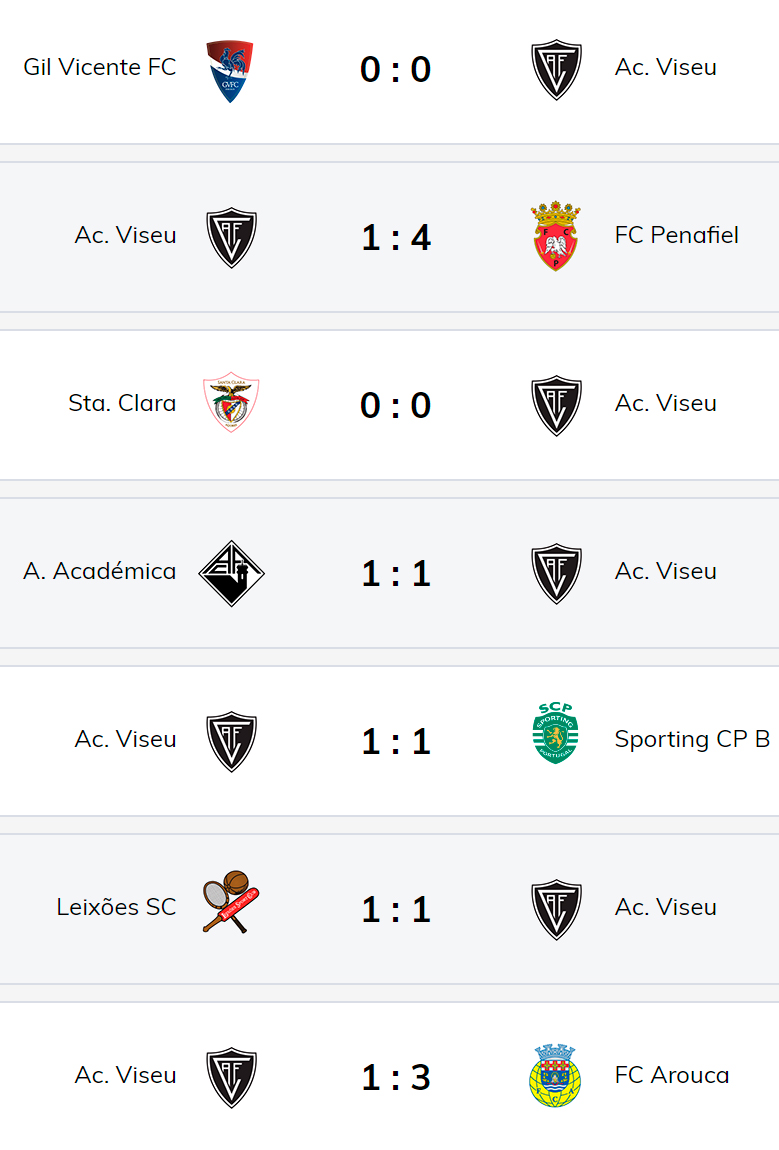Screen dimensions: 779x1150
Task: Open the Gil Vicente FC team name
Action: point(100,68)
